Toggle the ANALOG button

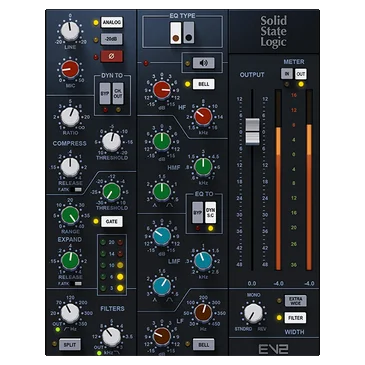tap(112, 22)
